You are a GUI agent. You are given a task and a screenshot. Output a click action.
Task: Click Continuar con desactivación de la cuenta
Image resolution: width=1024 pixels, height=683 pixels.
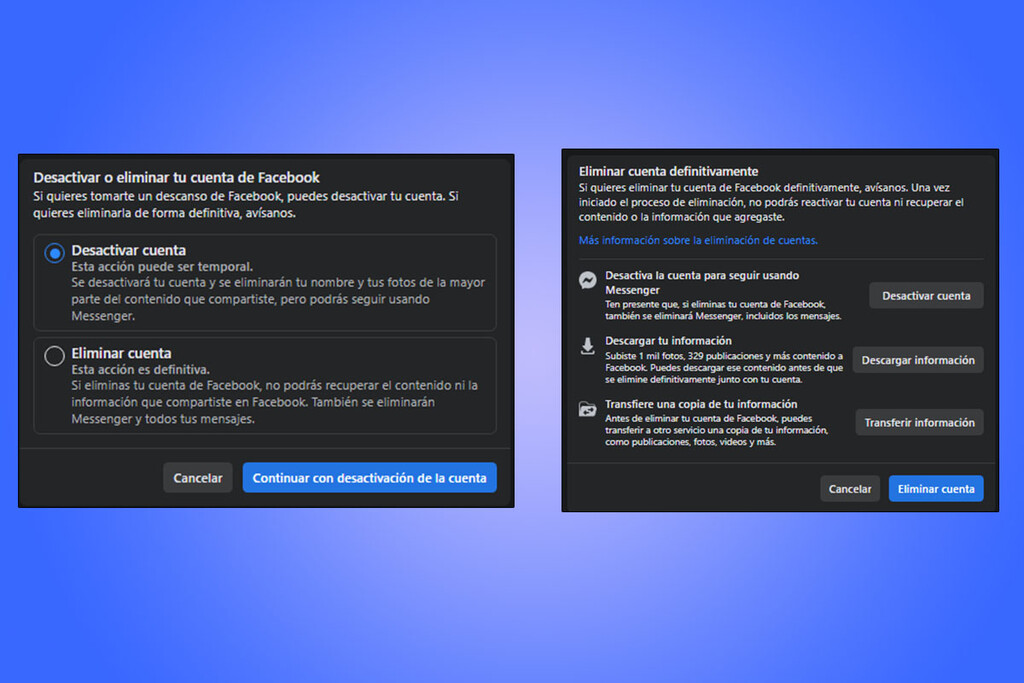[x=369, y=477]
